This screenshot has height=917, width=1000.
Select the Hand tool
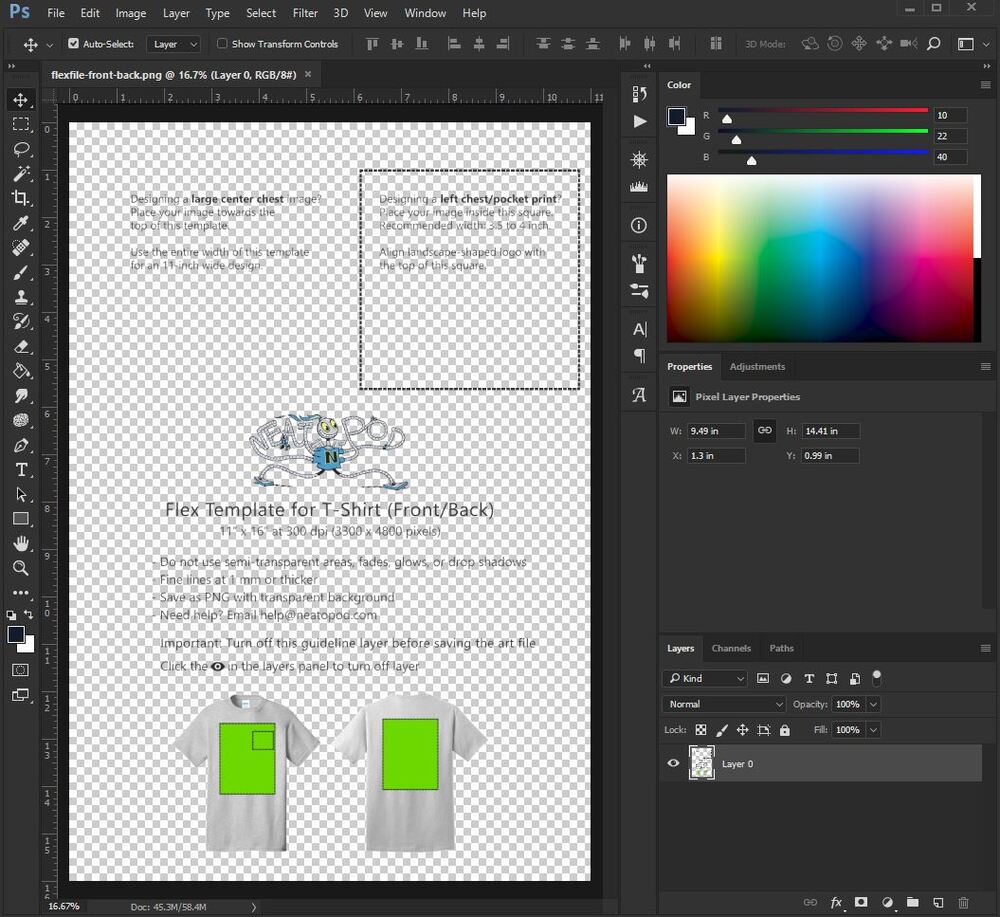[x=20, y=543]
